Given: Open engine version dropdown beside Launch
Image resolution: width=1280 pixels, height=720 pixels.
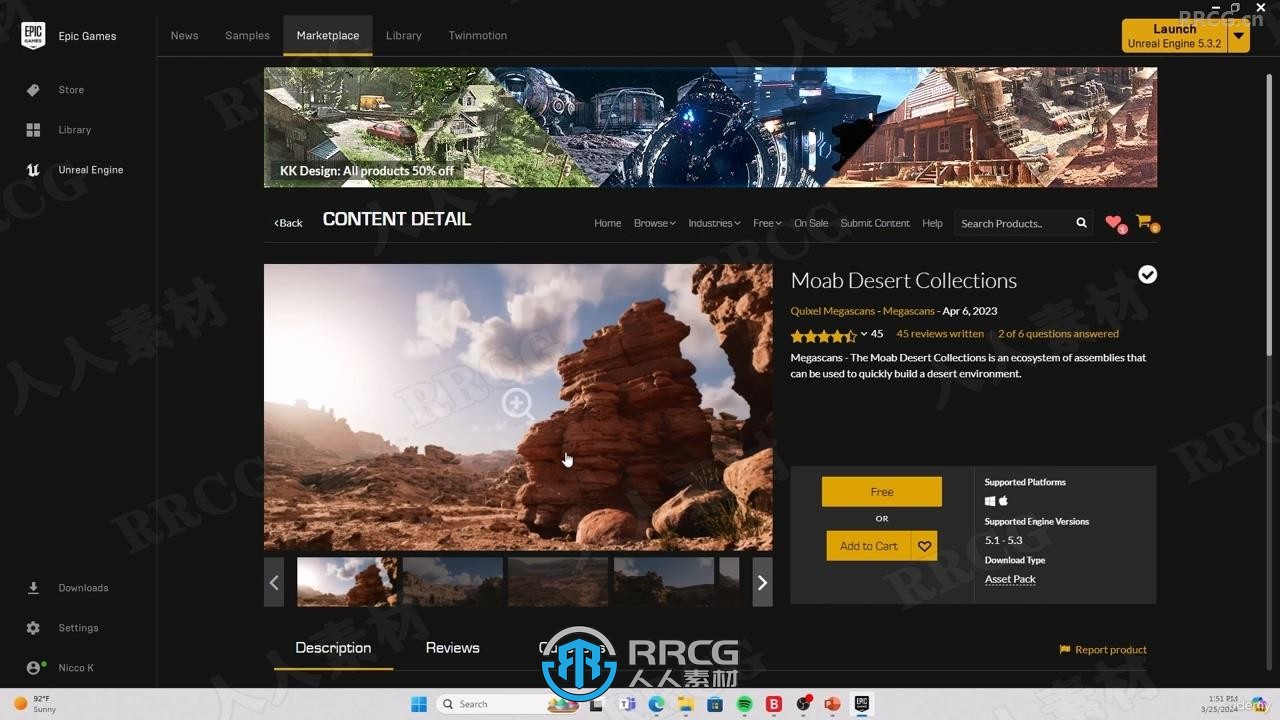Looking at the screenshot, I should pyautogui.click(x=1239, y=36).
